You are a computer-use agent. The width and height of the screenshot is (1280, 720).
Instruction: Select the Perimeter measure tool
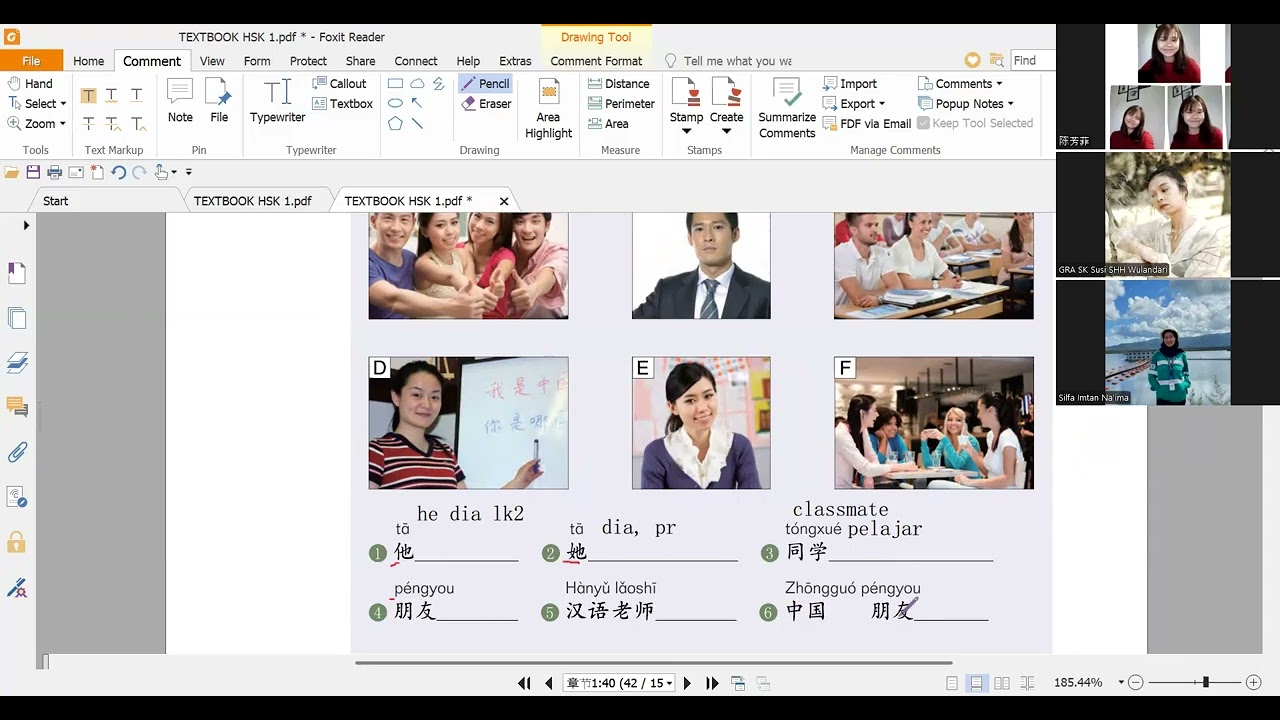(x=621, y=103)
